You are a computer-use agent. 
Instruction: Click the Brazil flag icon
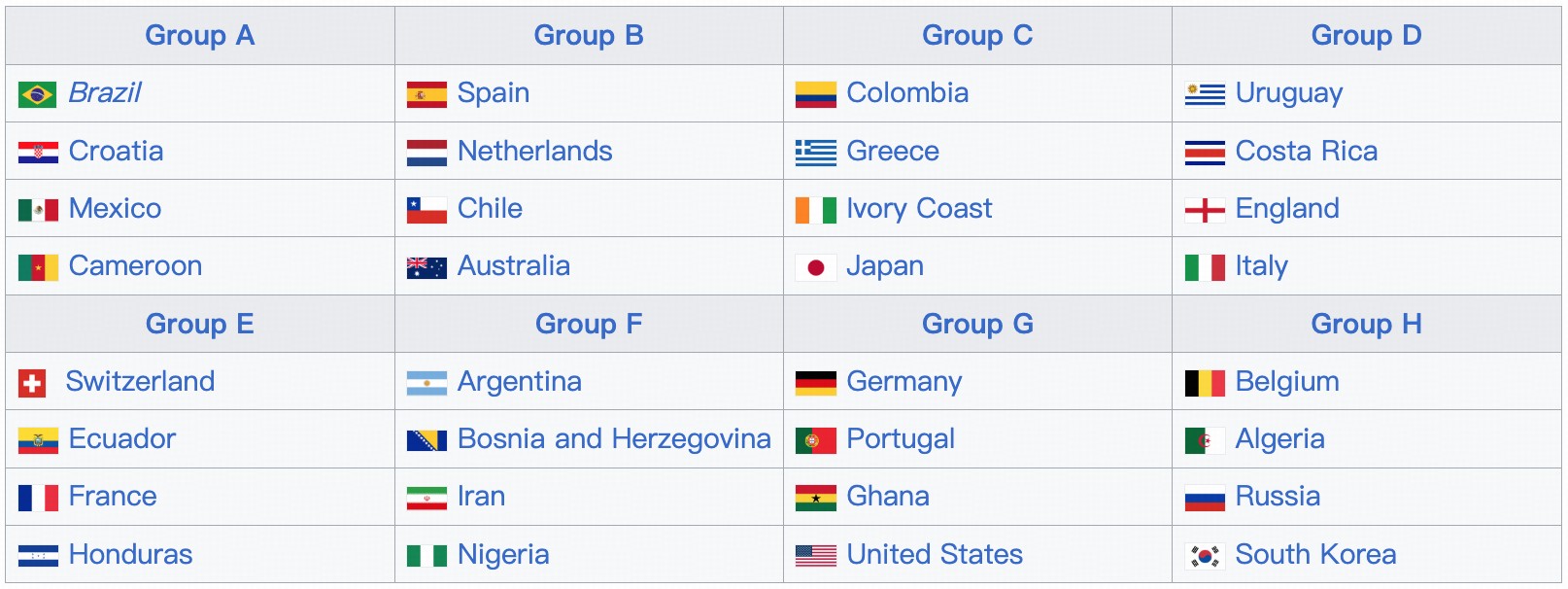[38, 94]
